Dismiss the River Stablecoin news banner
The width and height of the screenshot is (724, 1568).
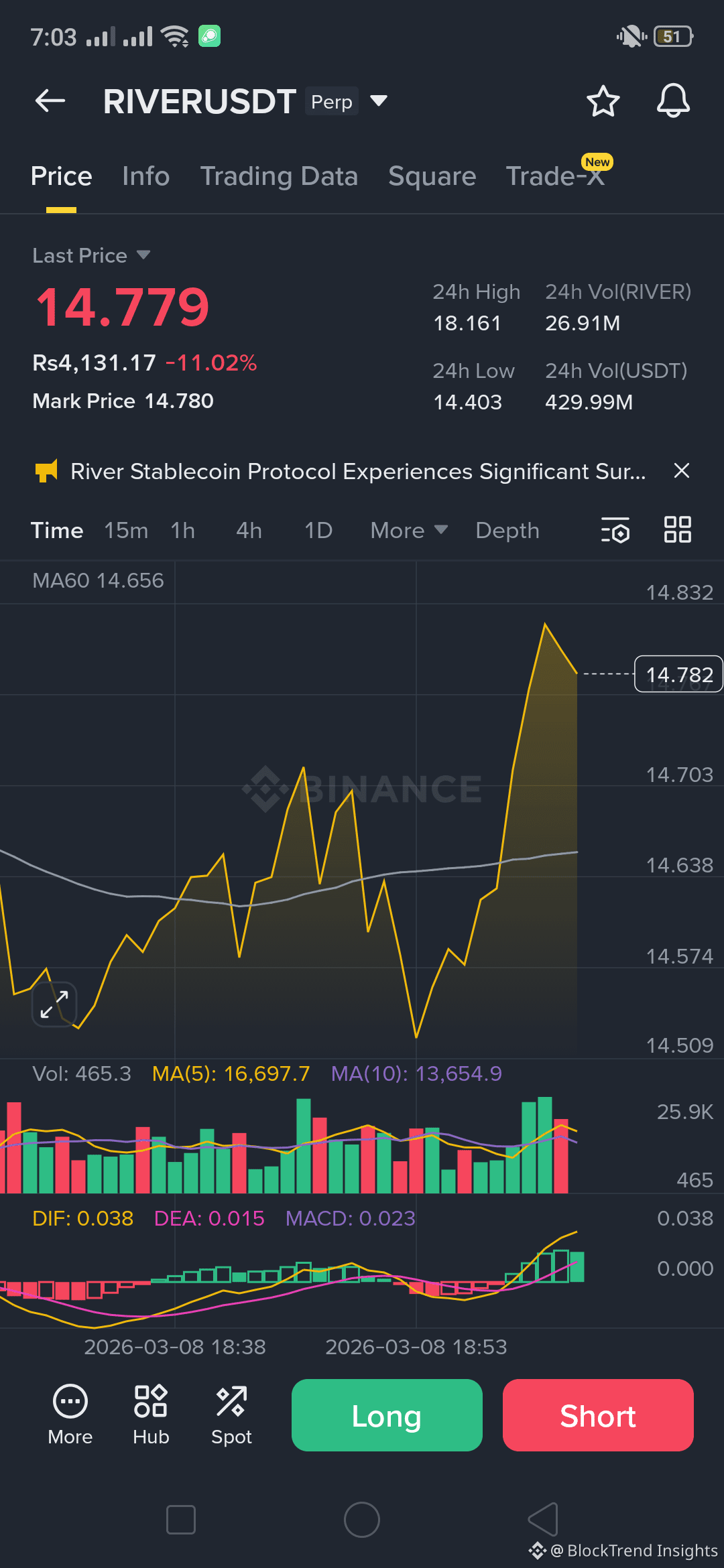click(681, 471)
